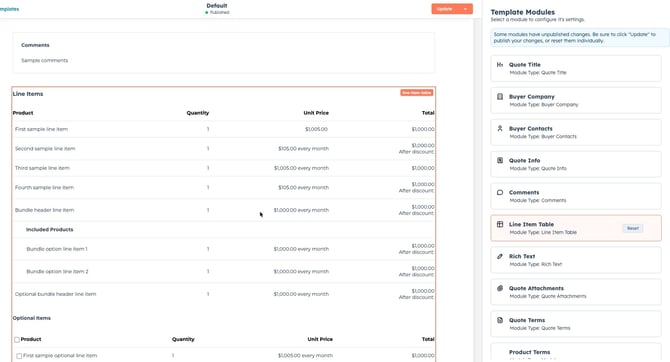The width and height of the screenshot is (670, 362).
Task: Check the First sample optional line item box
Action: (19, 356)
